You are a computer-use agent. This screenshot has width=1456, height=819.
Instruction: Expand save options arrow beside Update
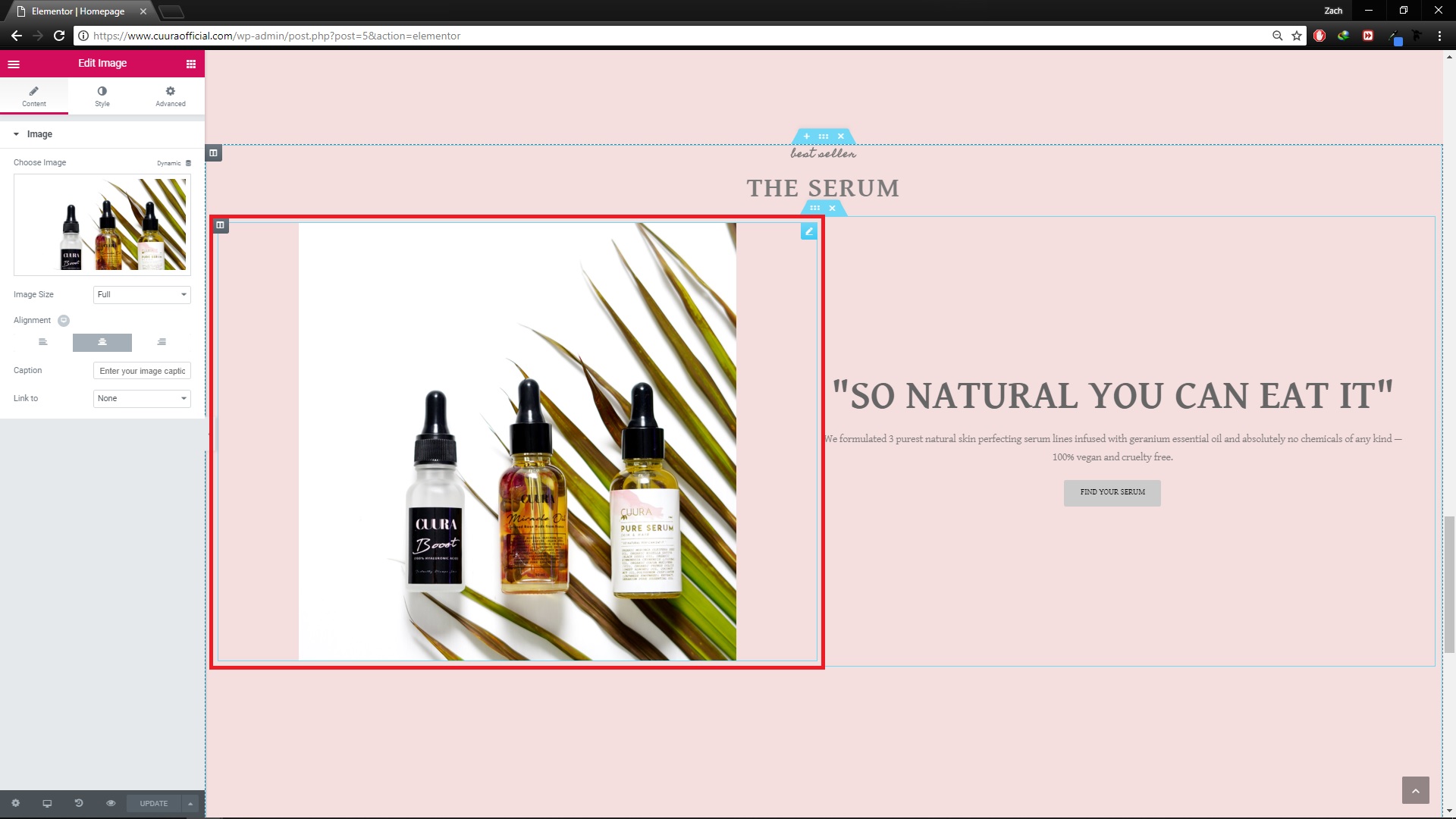coord(190,804)
